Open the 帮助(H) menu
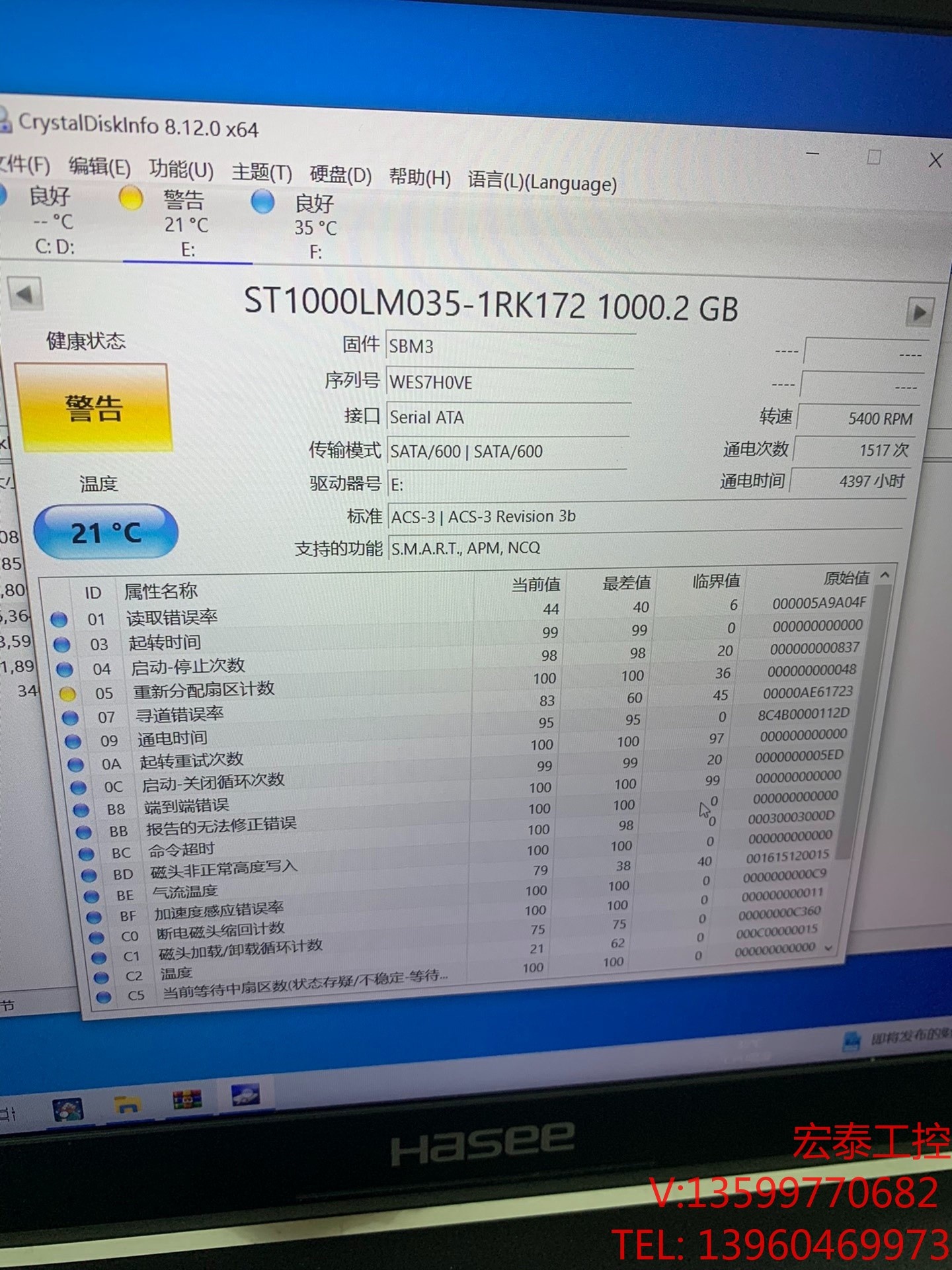The width and height of the screenshot is (952, 1270). (x=420, y=178)
